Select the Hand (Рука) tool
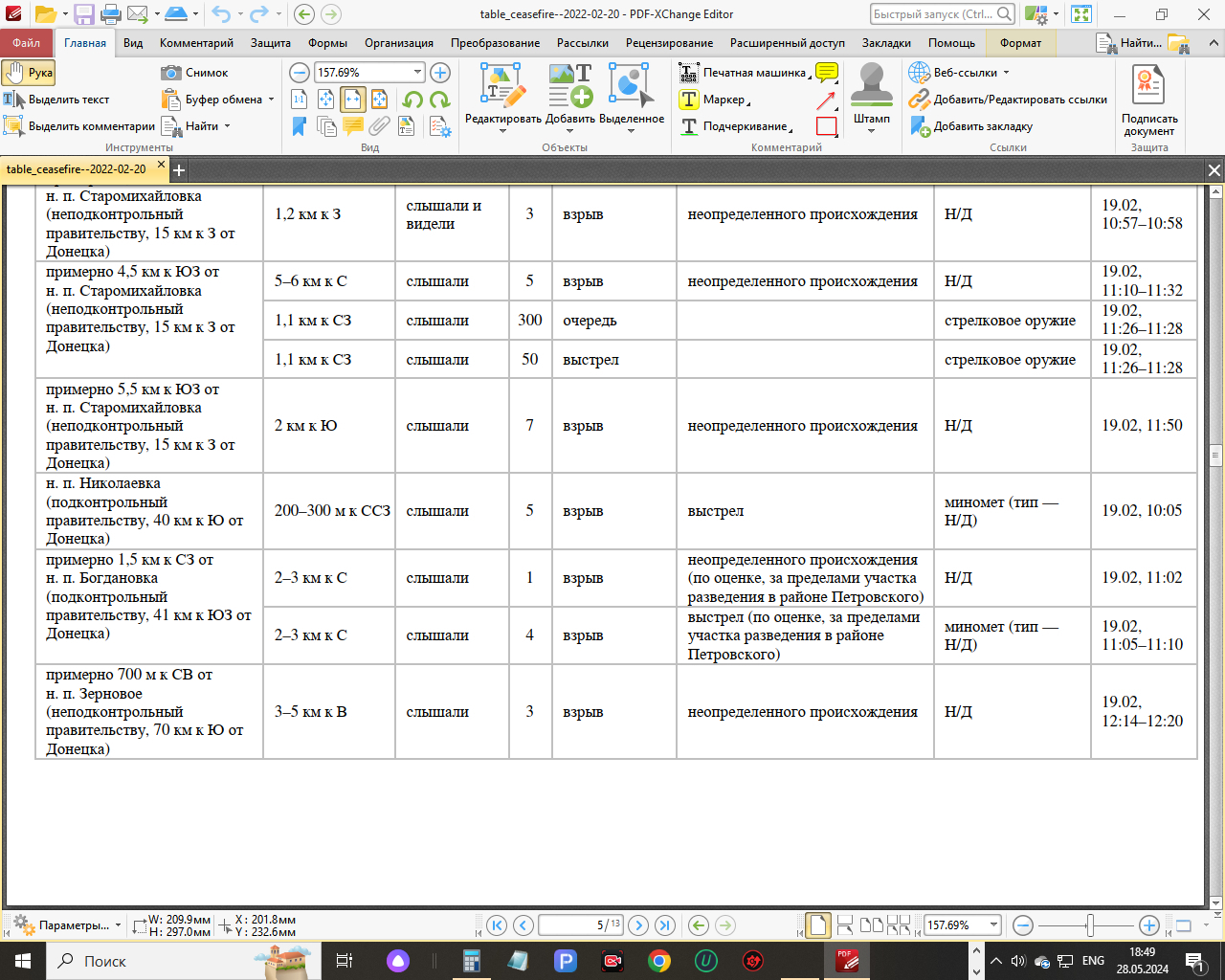 [29, 73]
